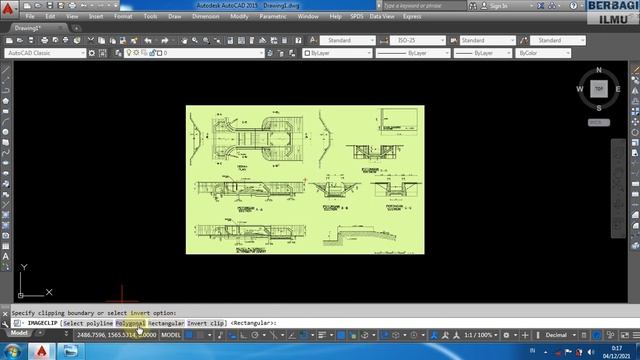640x360 pixels.
Task: Click the keyword search input field
Action: click(x=424, y=6)
